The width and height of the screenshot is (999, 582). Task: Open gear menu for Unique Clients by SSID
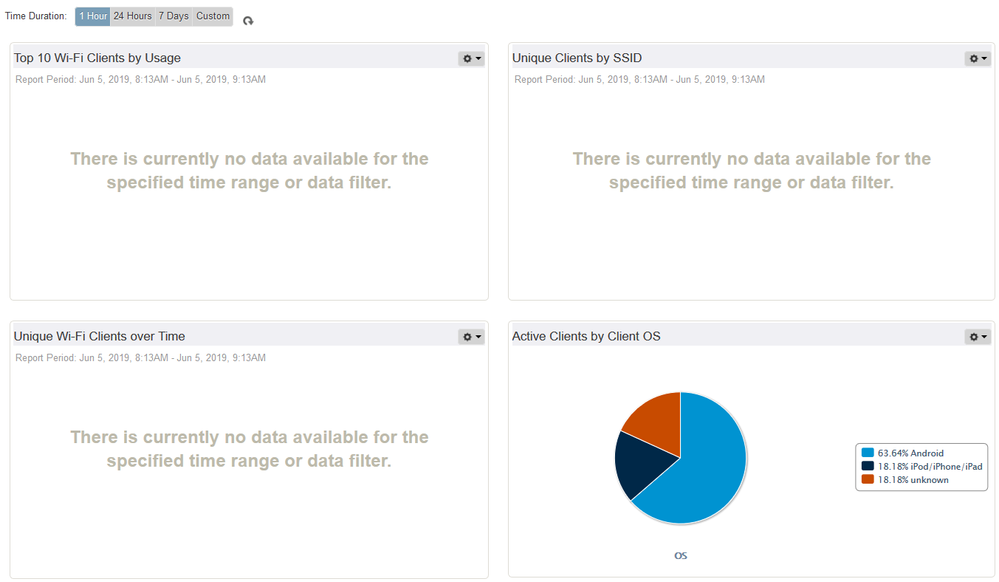(x=977, y=58)
